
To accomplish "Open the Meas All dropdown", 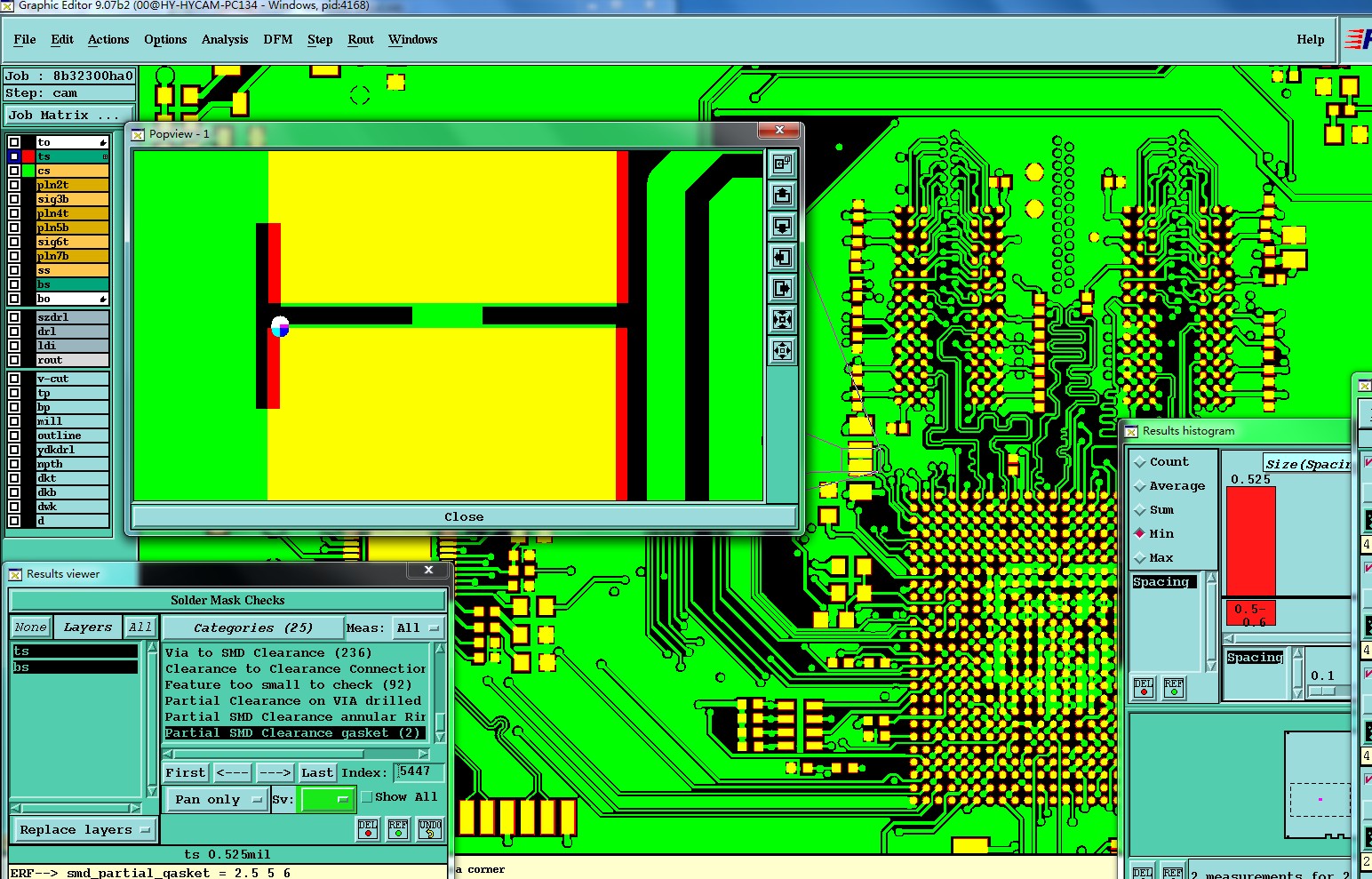I will [419, 627].
